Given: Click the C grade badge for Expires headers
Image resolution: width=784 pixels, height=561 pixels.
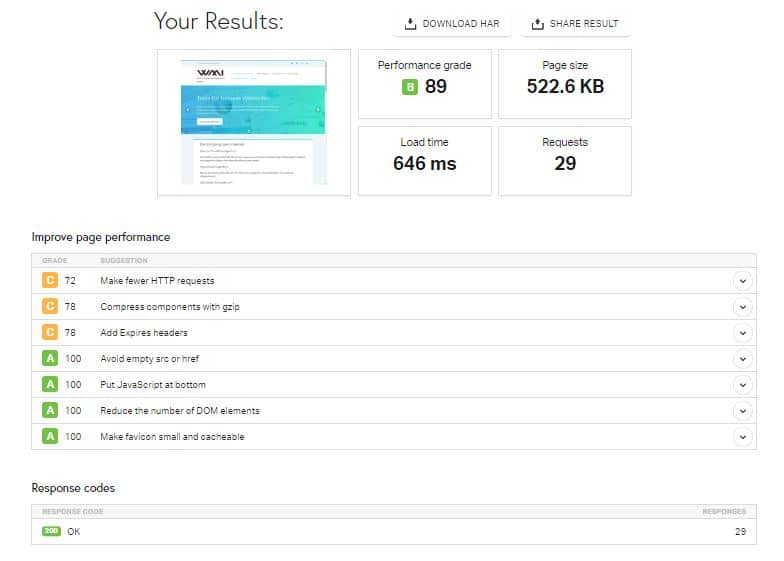Looking at the screenshot, I should (50, 332).
